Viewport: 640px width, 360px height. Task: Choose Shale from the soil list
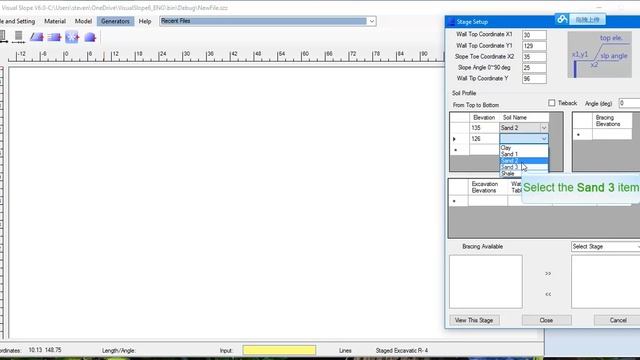(524, 173)
